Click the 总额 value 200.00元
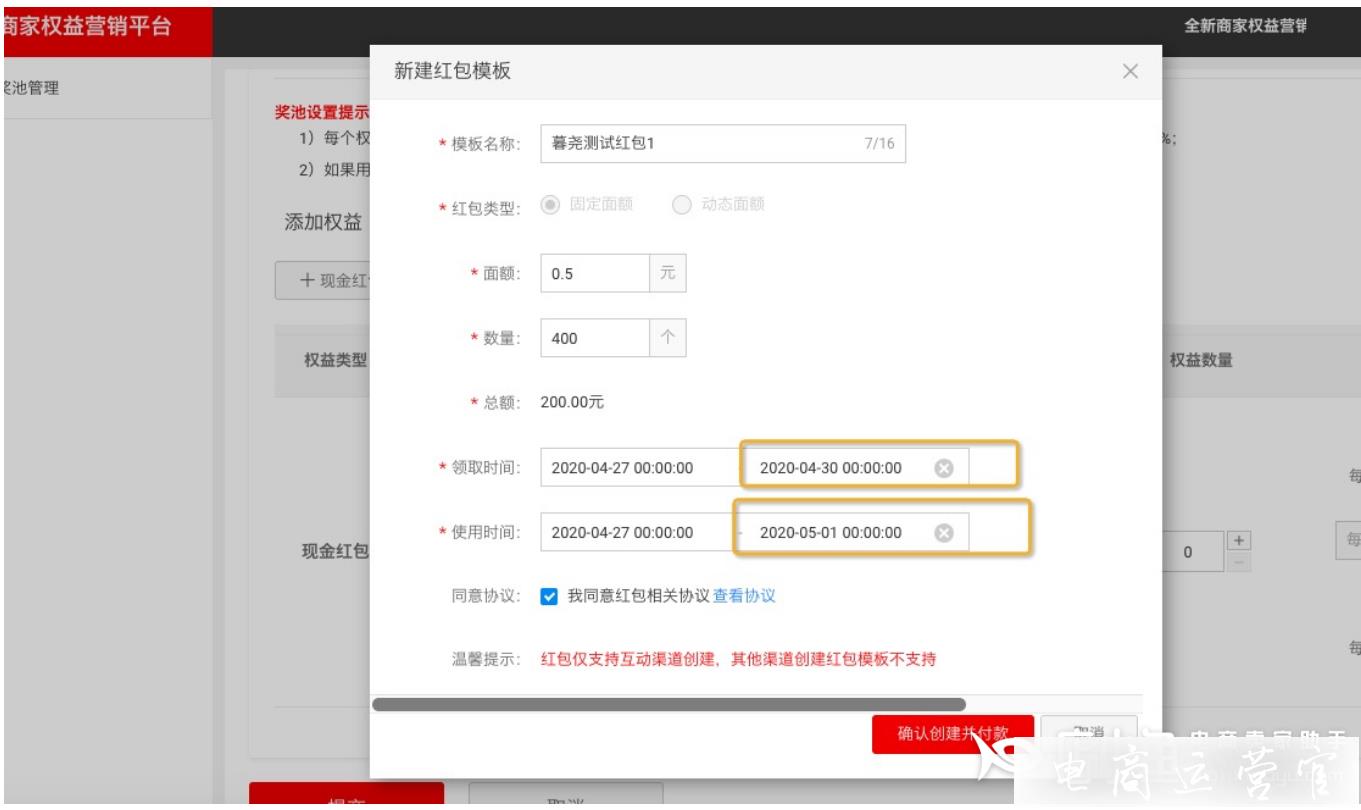 click(572, 403)
